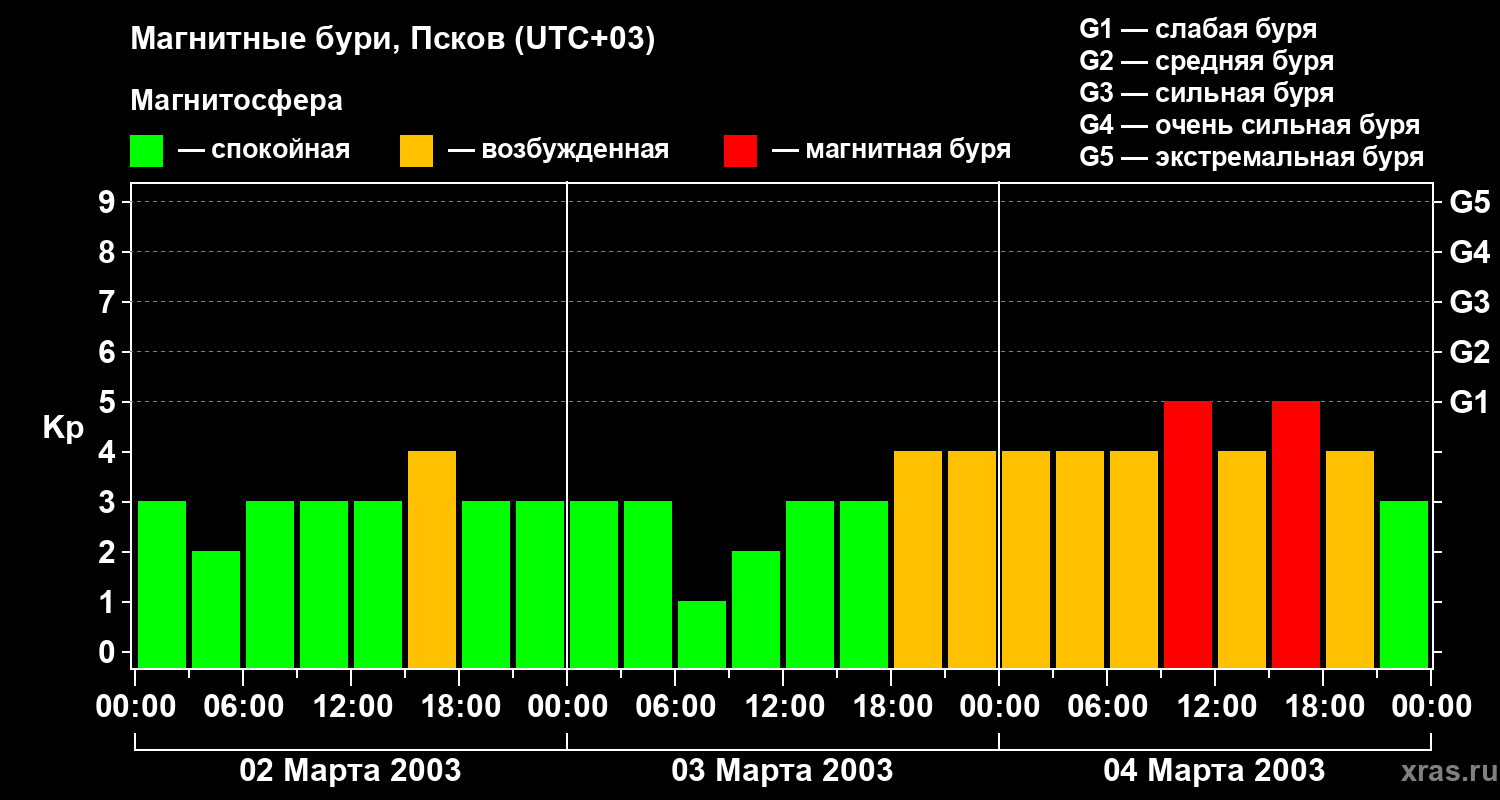Click the Kp 1 green bar on 03 Марта
1500x800 pixels.
pos(702,634)
